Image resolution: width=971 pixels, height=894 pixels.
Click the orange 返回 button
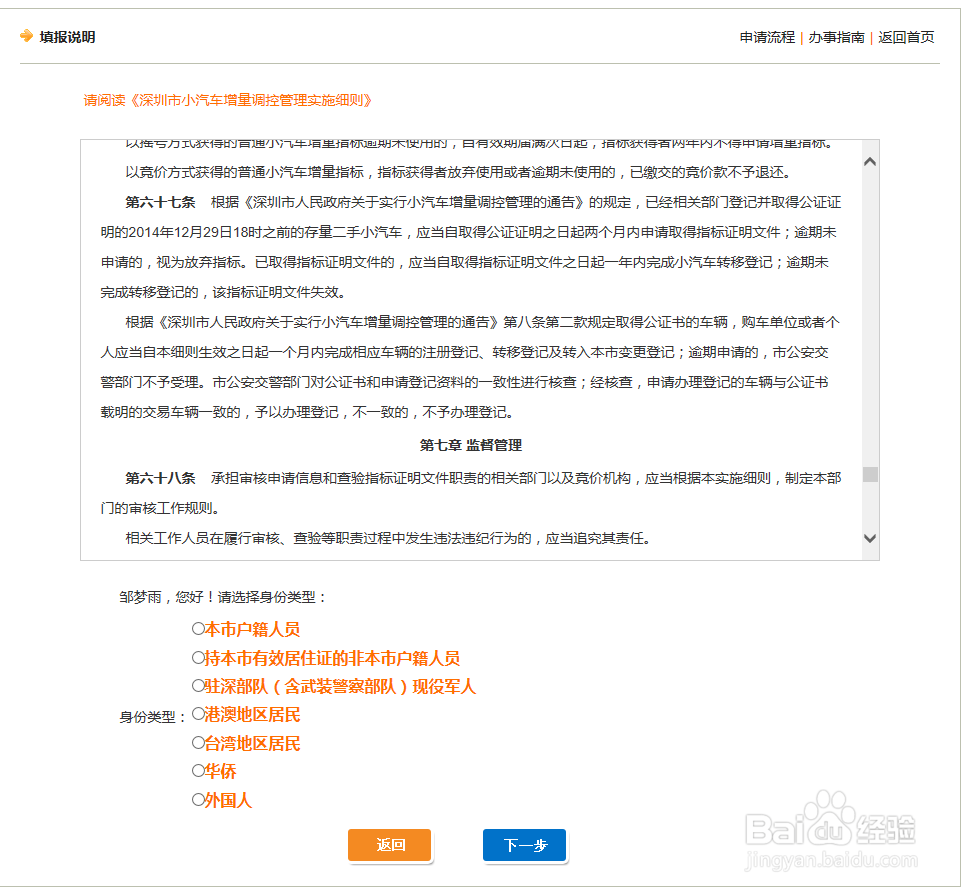[389, 845]
